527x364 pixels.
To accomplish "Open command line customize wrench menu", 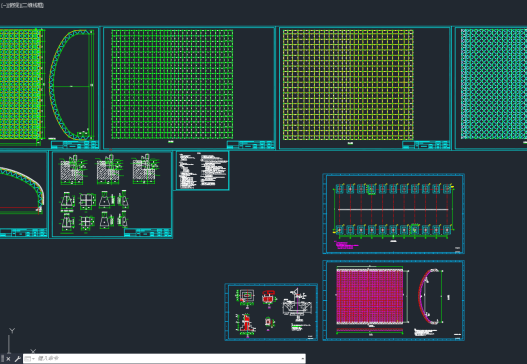I will pyautogui.click(x=17, y=359).
